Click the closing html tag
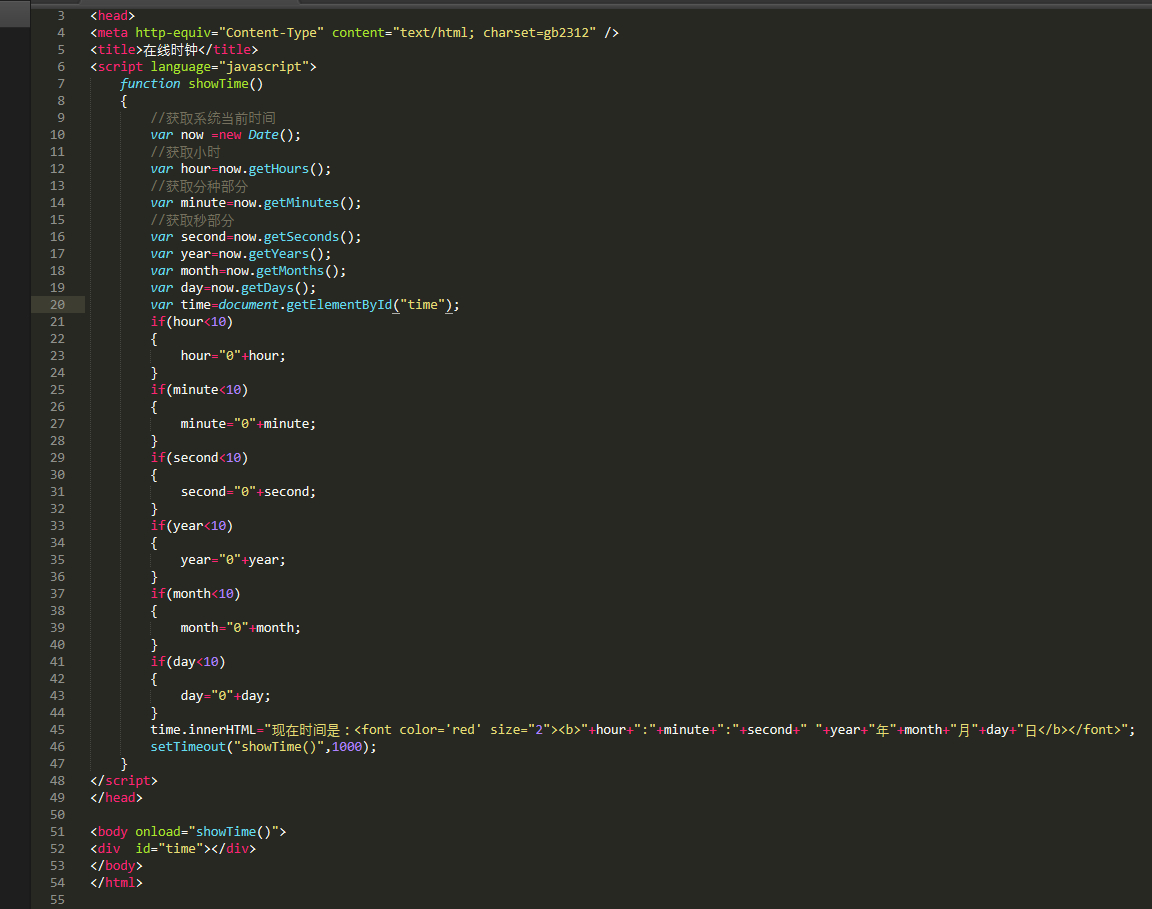The width and height of the screenshot is (1152, 909). pos(116,882)
